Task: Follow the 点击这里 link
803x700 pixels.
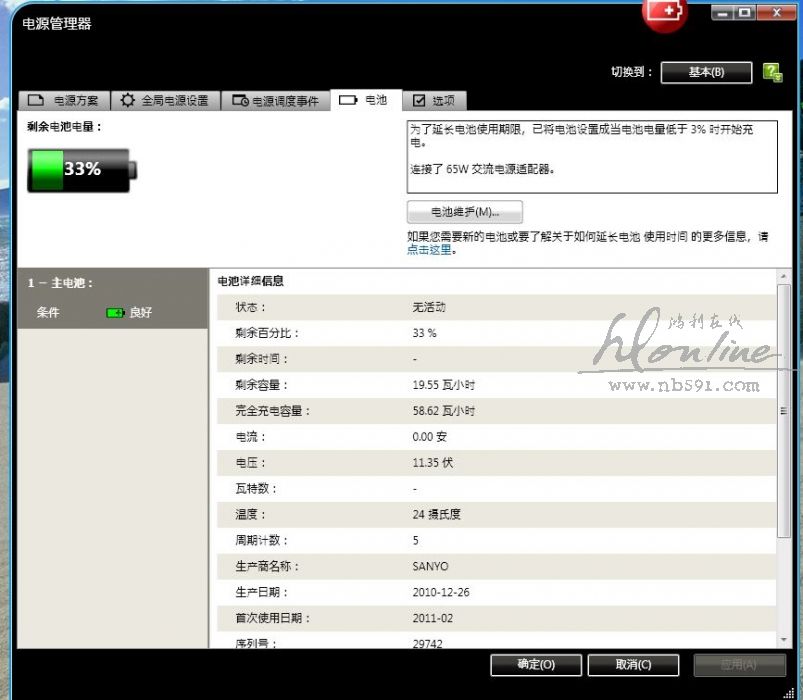Action: coord(429,250)
